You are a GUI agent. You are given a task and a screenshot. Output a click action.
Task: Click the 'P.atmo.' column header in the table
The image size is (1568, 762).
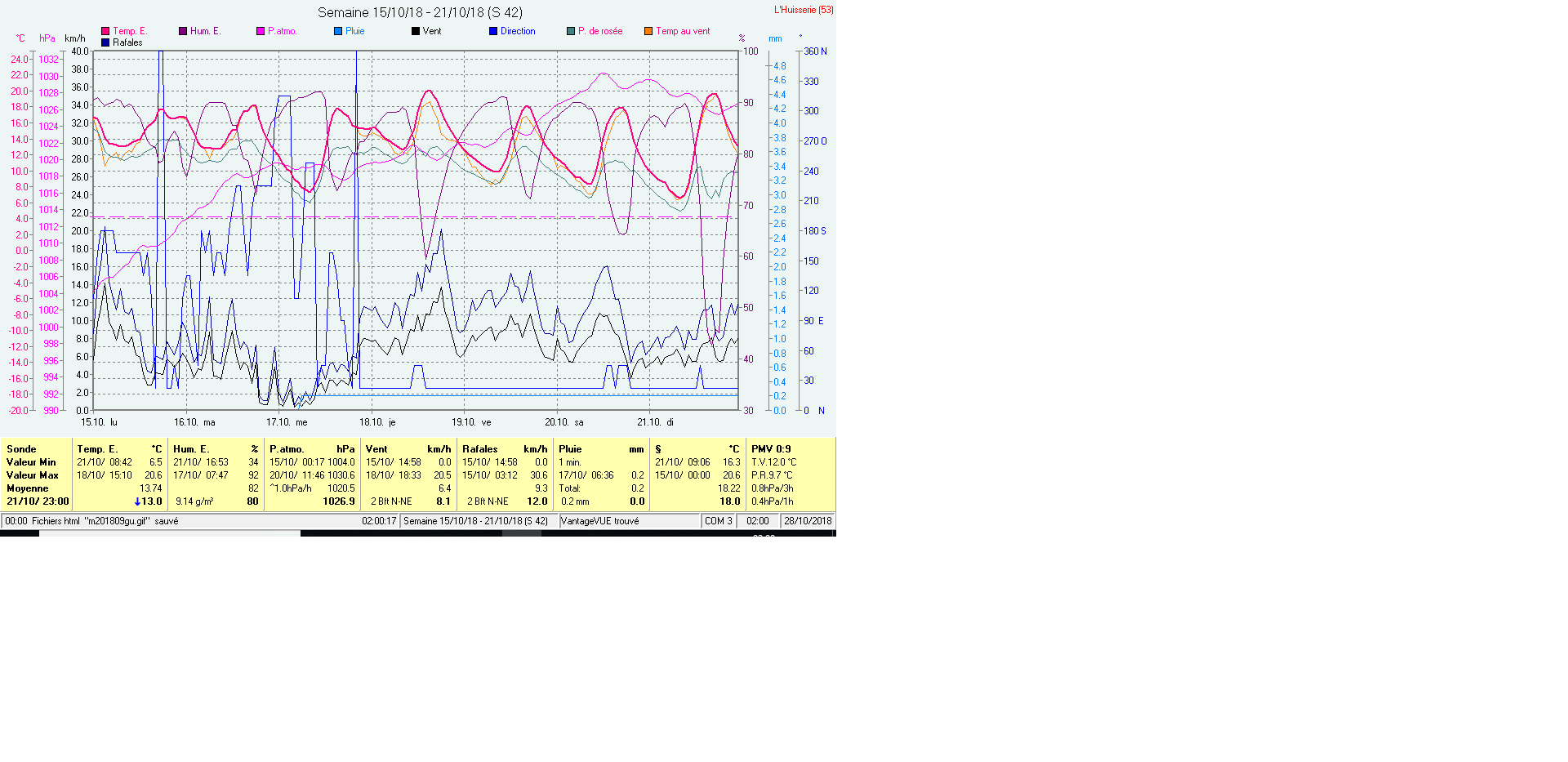point(287,449)
